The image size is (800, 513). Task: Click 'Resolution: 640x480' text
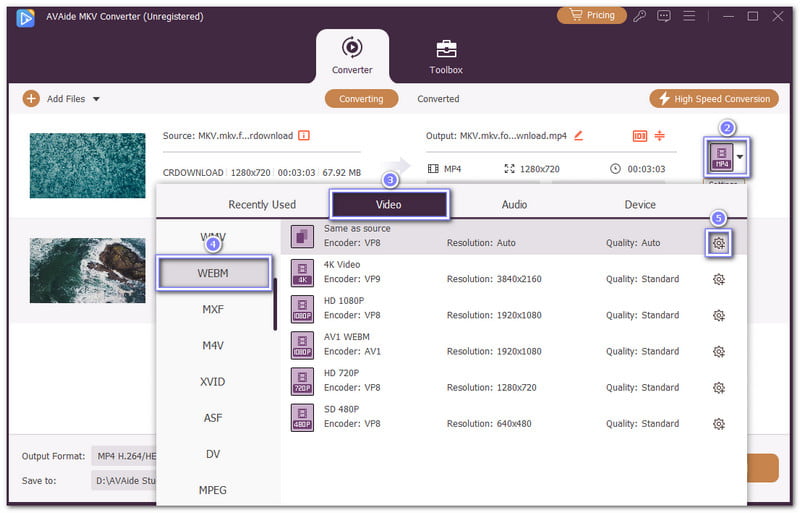489,424
